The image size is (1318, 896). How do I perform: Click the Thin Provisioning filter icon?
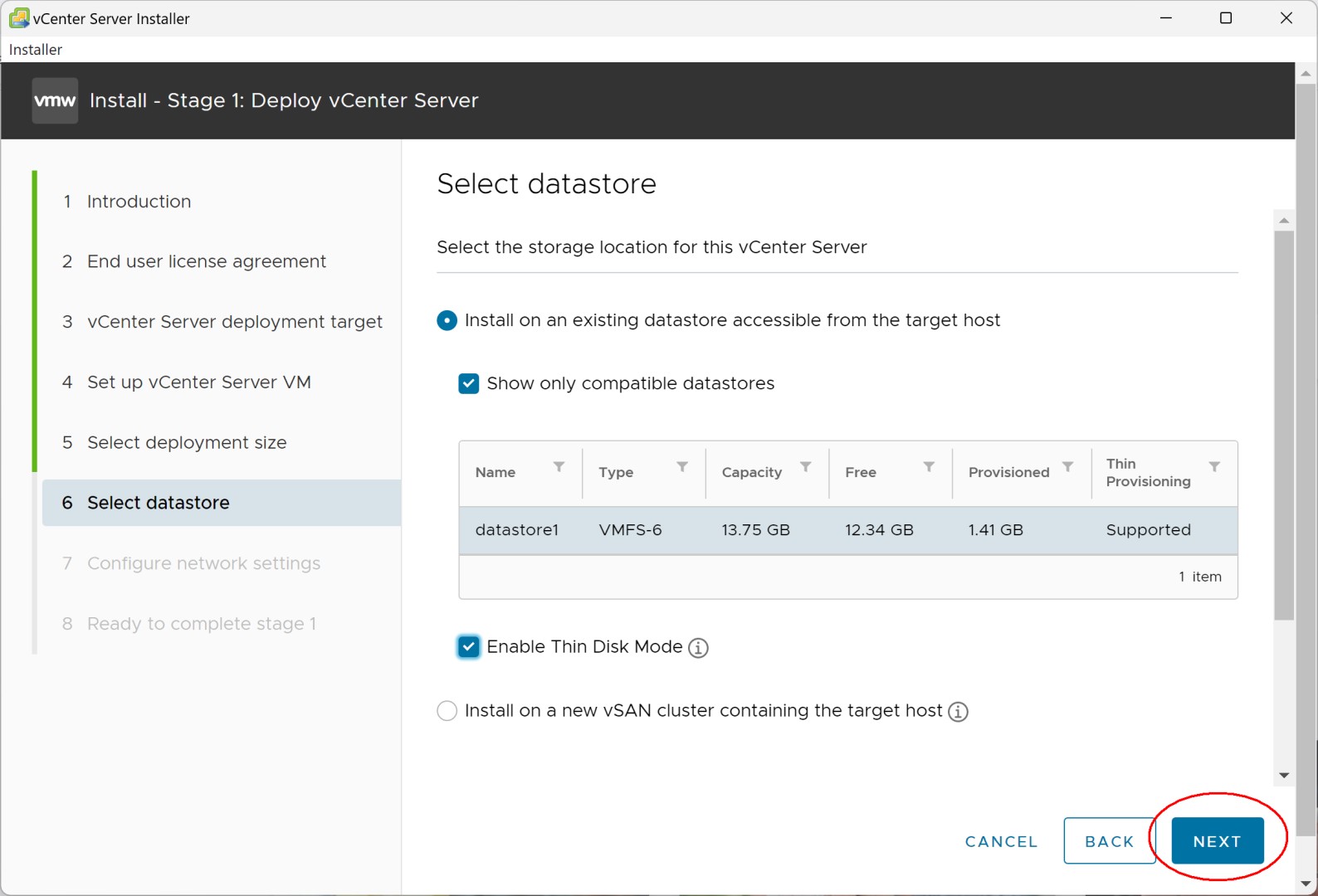pos(1214,467)
